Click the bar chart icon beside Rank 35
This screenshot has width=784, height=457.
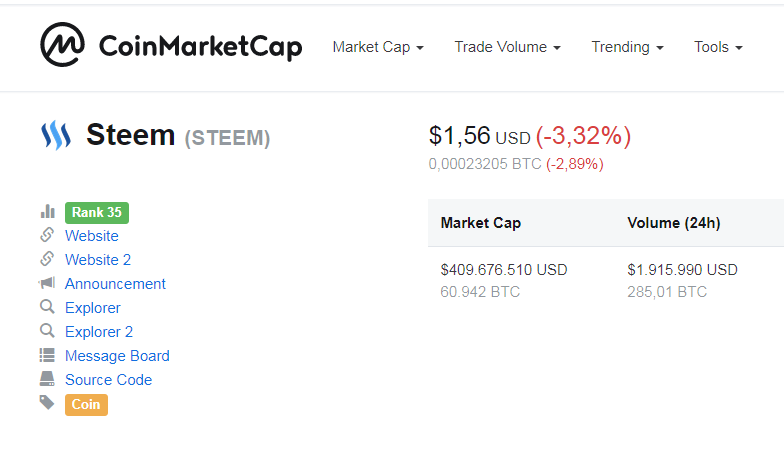point(47,212)
